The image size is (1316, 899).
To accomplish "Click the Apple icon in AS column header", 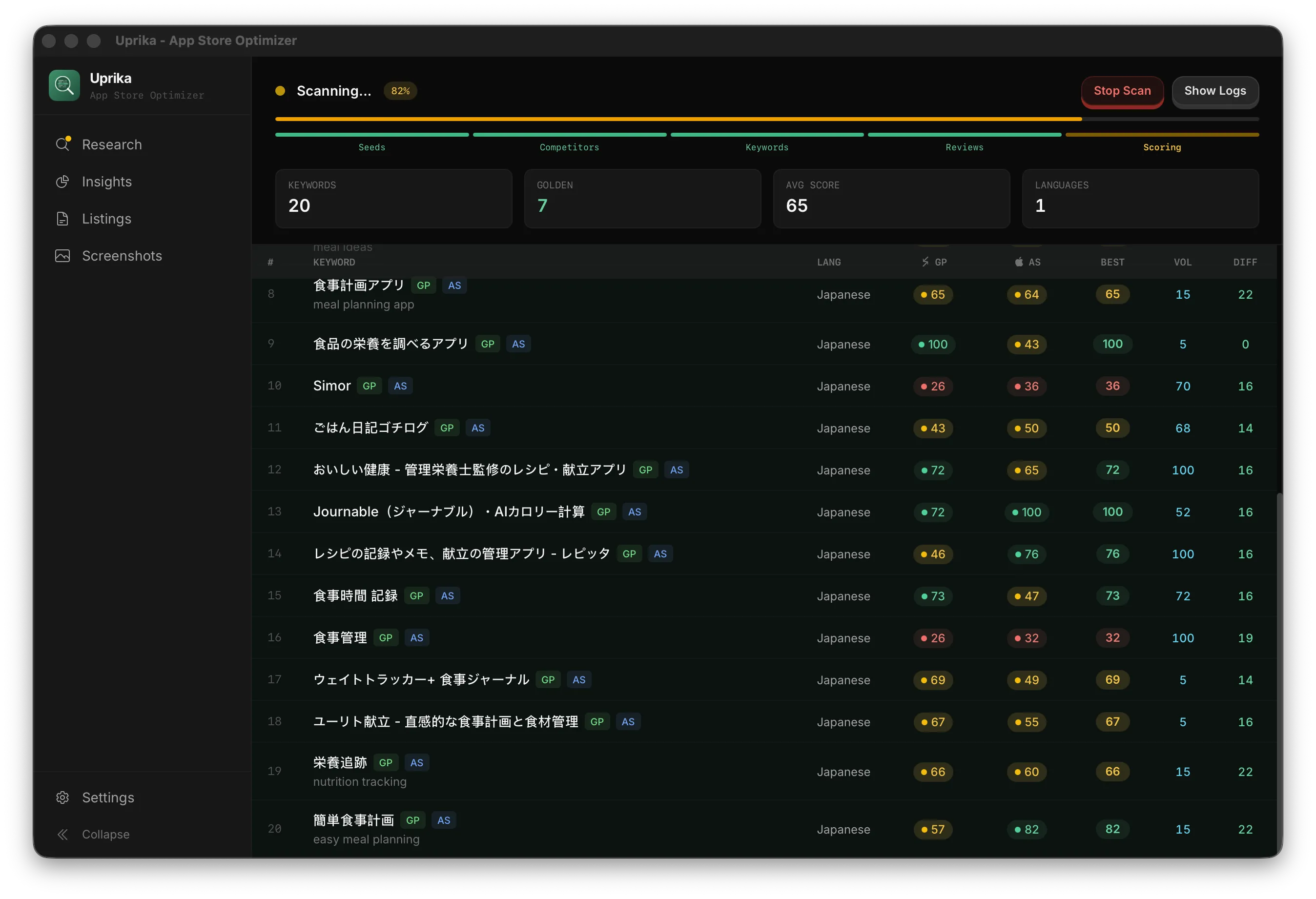I will click(1019, 262).
